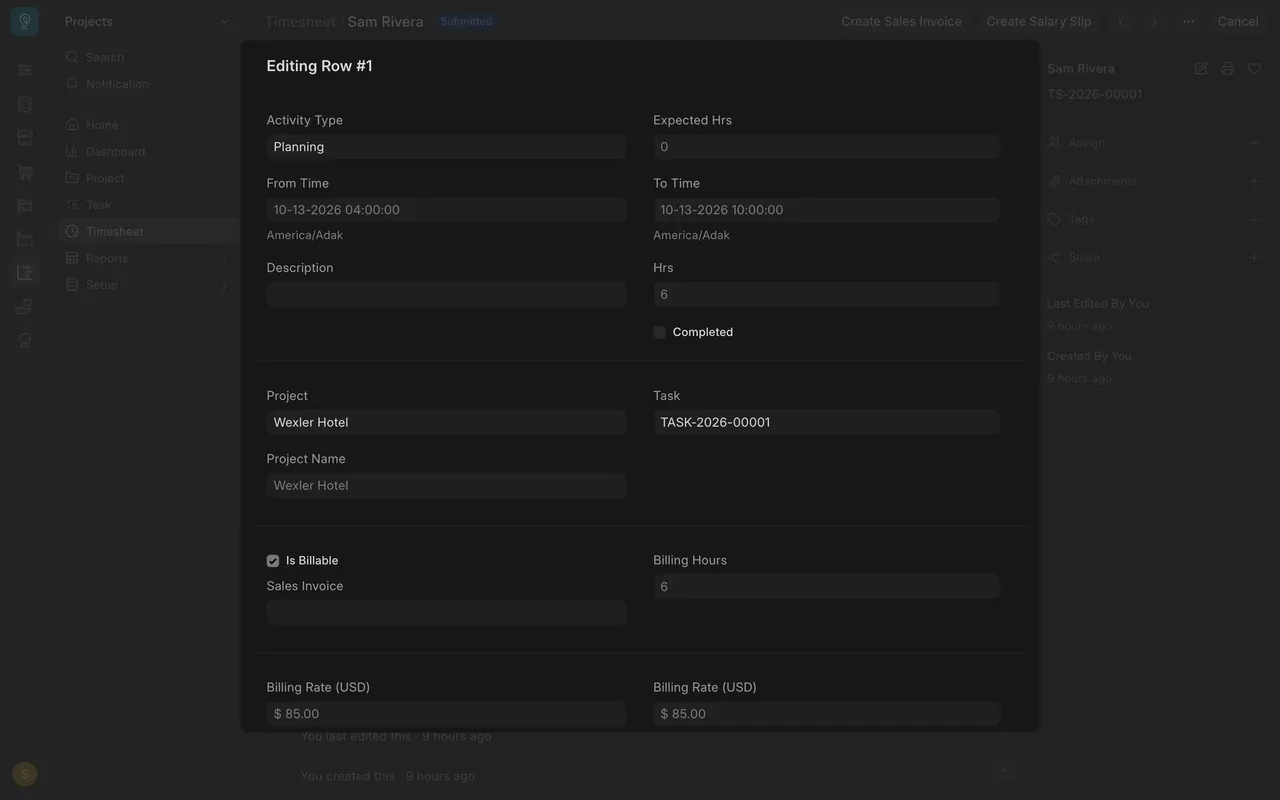Click the plus icon next to Tags
This screenshot has height=800, width=1280.
point(1254,219)
